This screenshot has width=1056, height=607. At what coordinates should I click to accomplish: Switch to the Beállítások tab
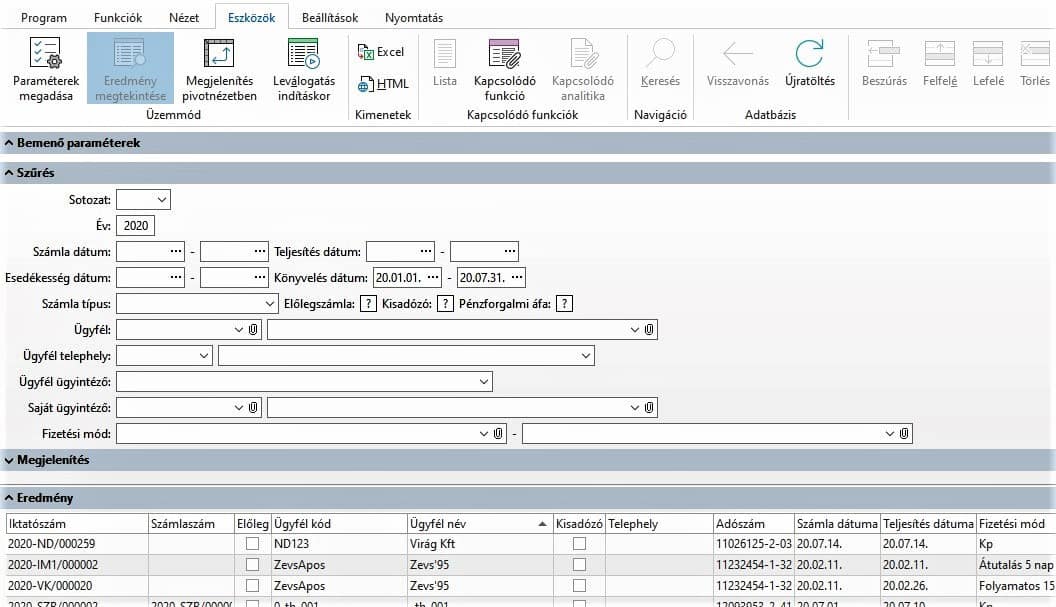coord(329,18)
